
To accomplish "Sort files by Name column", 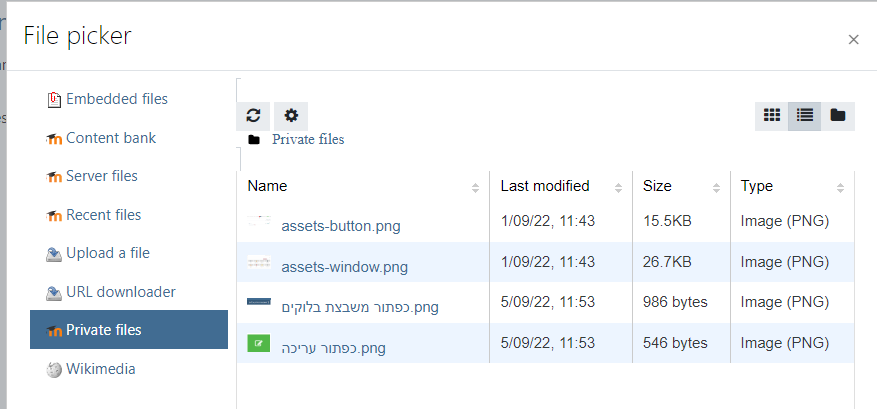I will 267,186.
